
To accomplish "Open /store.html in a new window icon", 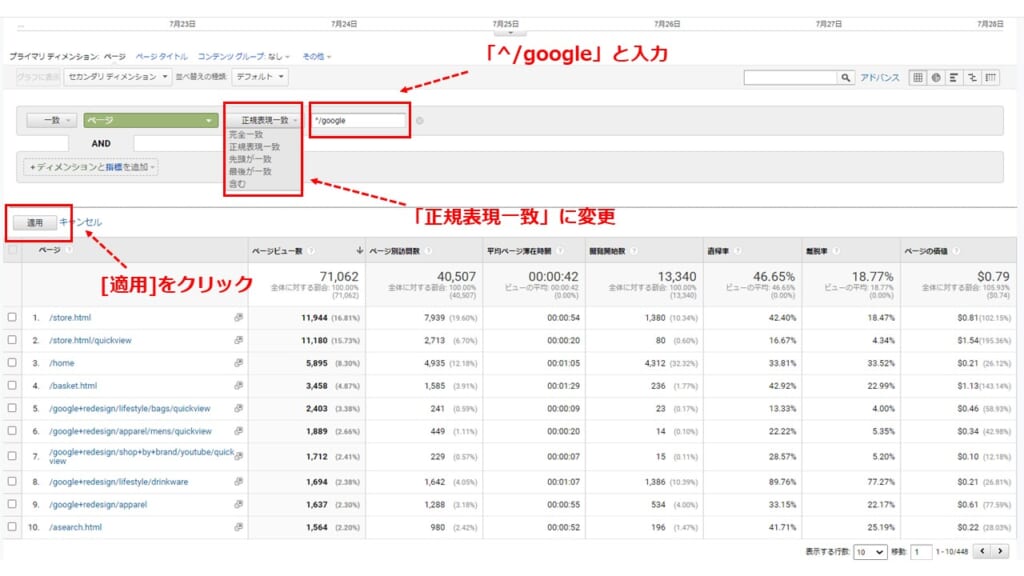I will [x=238, y=317].
